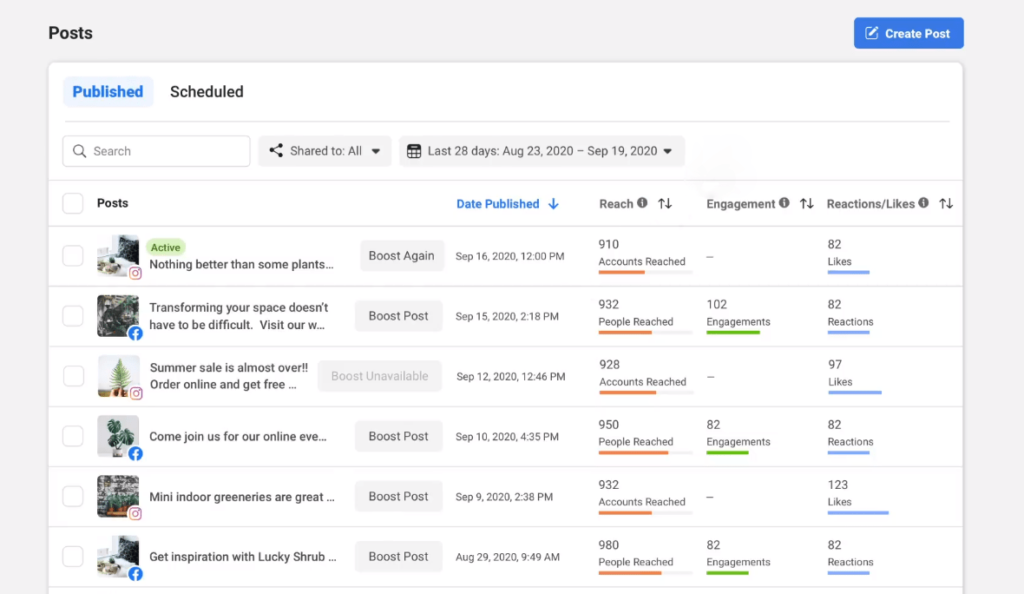Open the 'Shared to: All' dropdown

click(325, 151)
